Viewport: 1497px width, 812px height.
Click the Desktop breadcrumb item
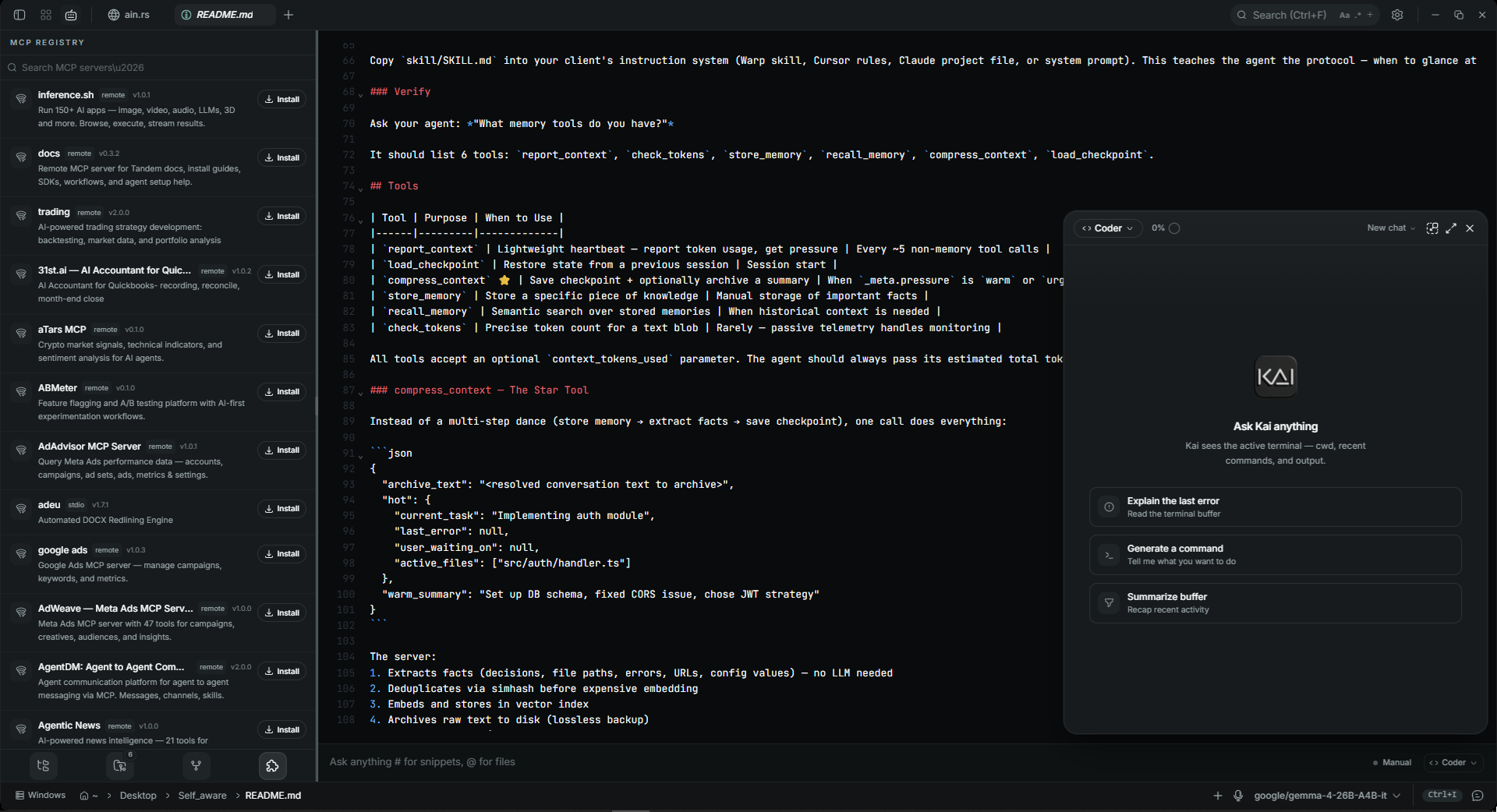pos(138,796)
